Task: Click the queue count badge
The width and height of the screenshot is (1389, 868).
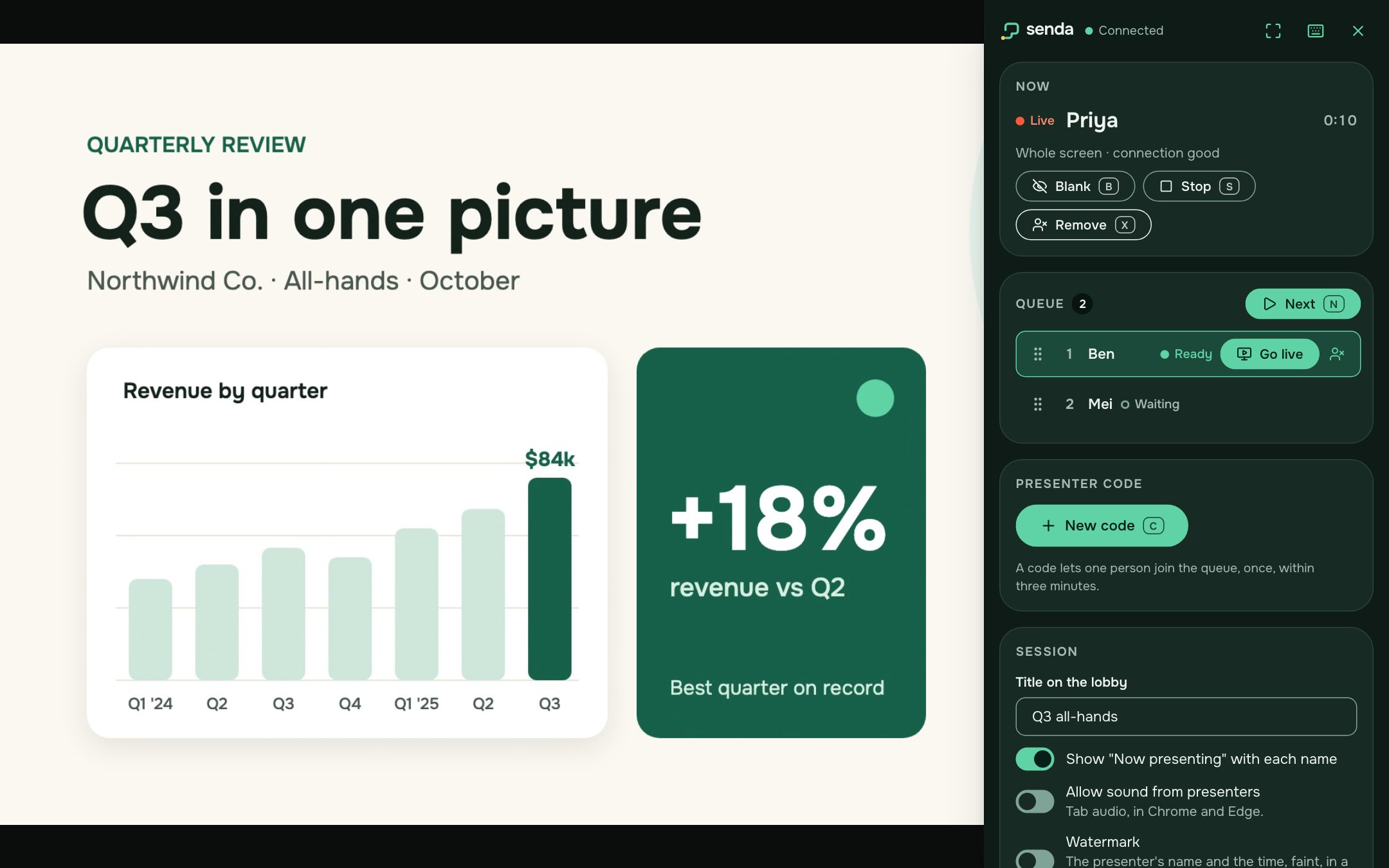Action: tap(1082, 303)
